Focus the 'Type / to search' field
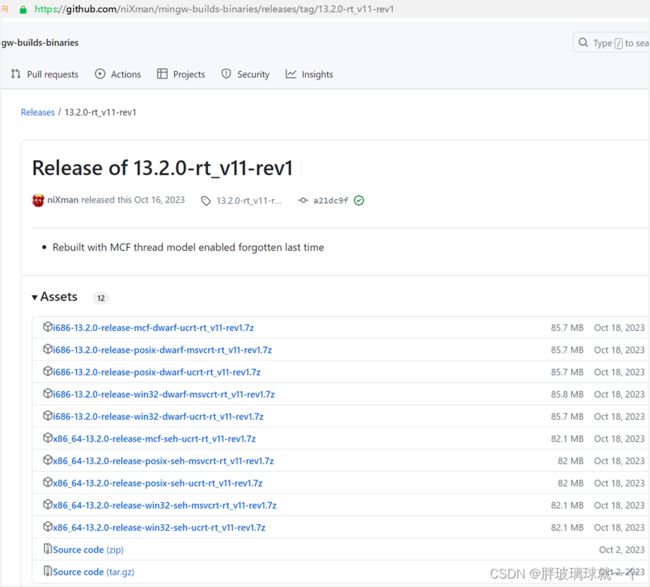Viewport: 650px width, 587px height. (x=611, y=43)
